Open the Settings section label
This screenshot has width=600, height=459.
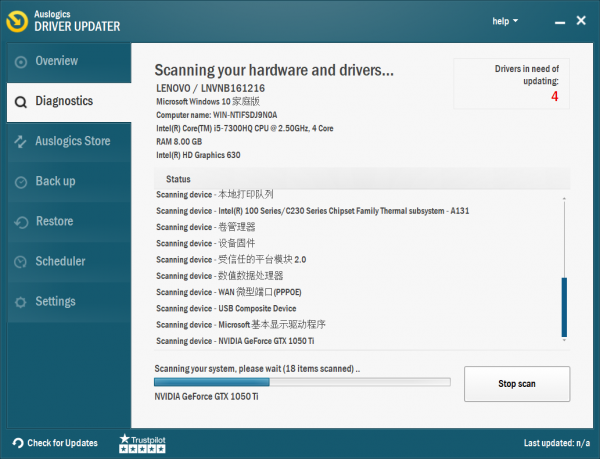pos(55,301)
